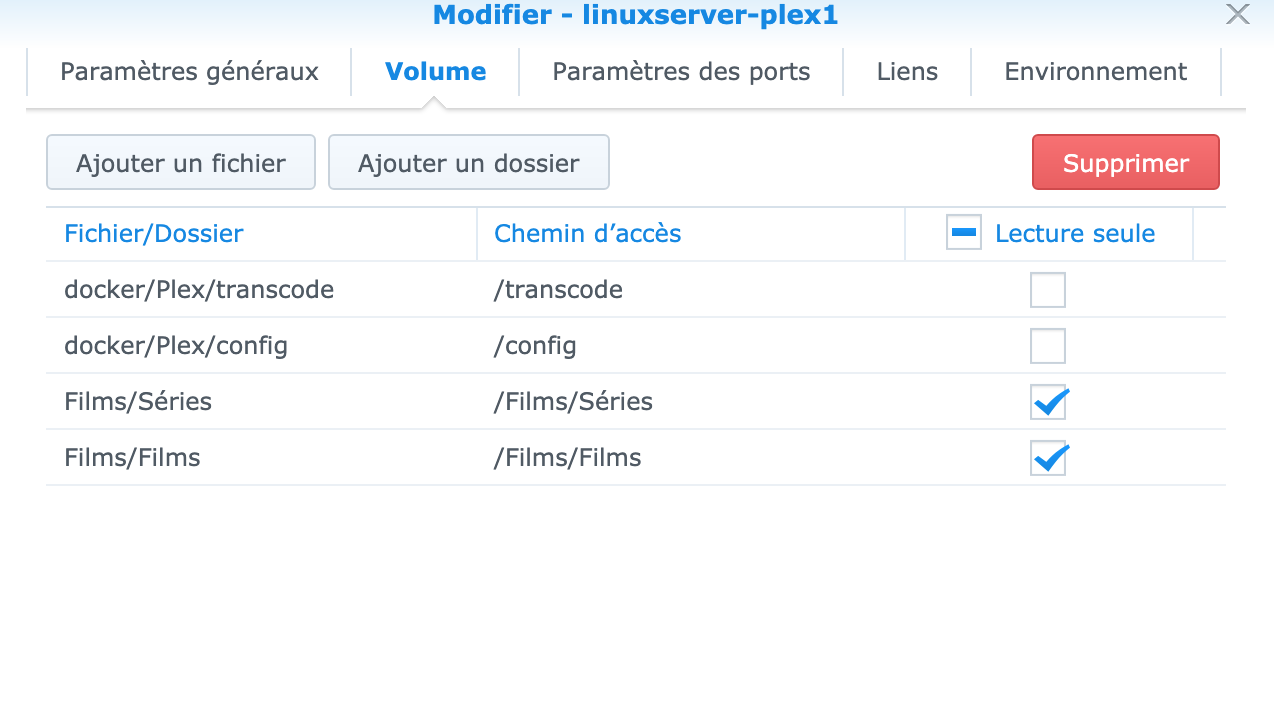Screen dimensions: 1274x720
Task: Uncheck read-only for Films/Séries
Action: point(1048,402)
